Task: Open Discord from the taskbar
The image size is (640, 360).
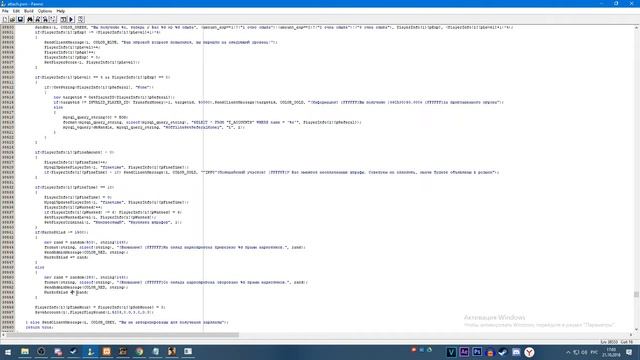Action: 516,352
